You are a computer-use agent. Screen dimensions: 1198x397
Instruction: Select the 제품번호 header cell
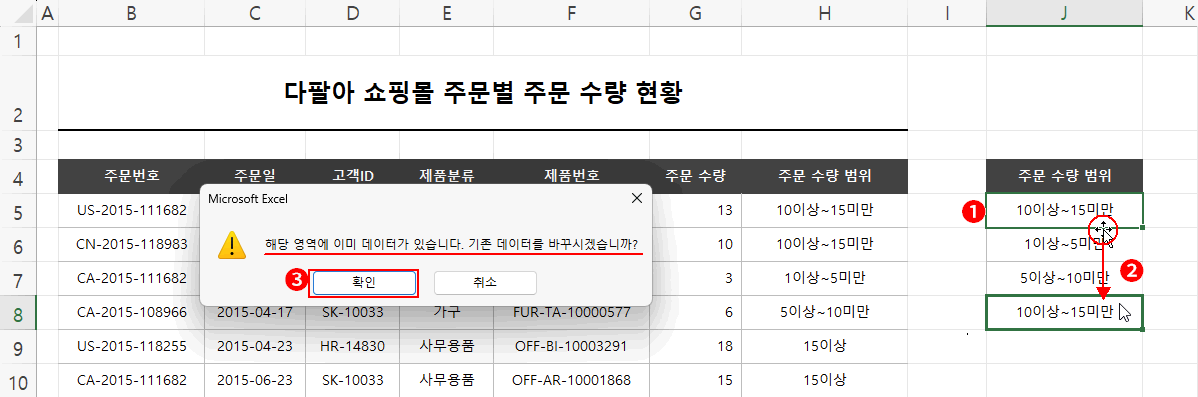[x=571, y=176]
